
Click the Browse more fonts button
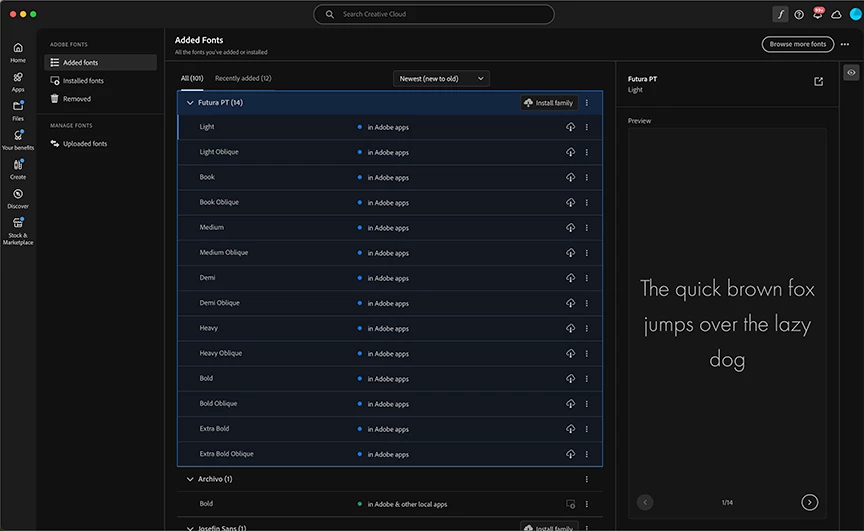tap(797, 44)
